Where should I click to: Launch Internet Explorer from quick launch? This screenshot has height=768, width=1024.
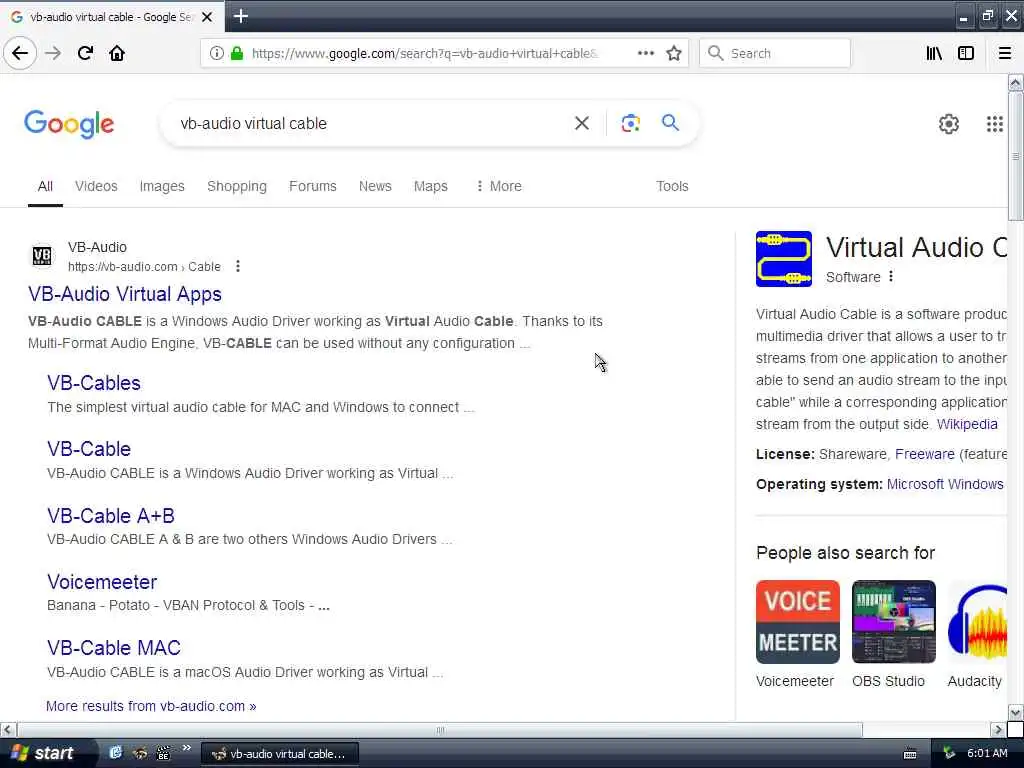(x=116, y=753)
